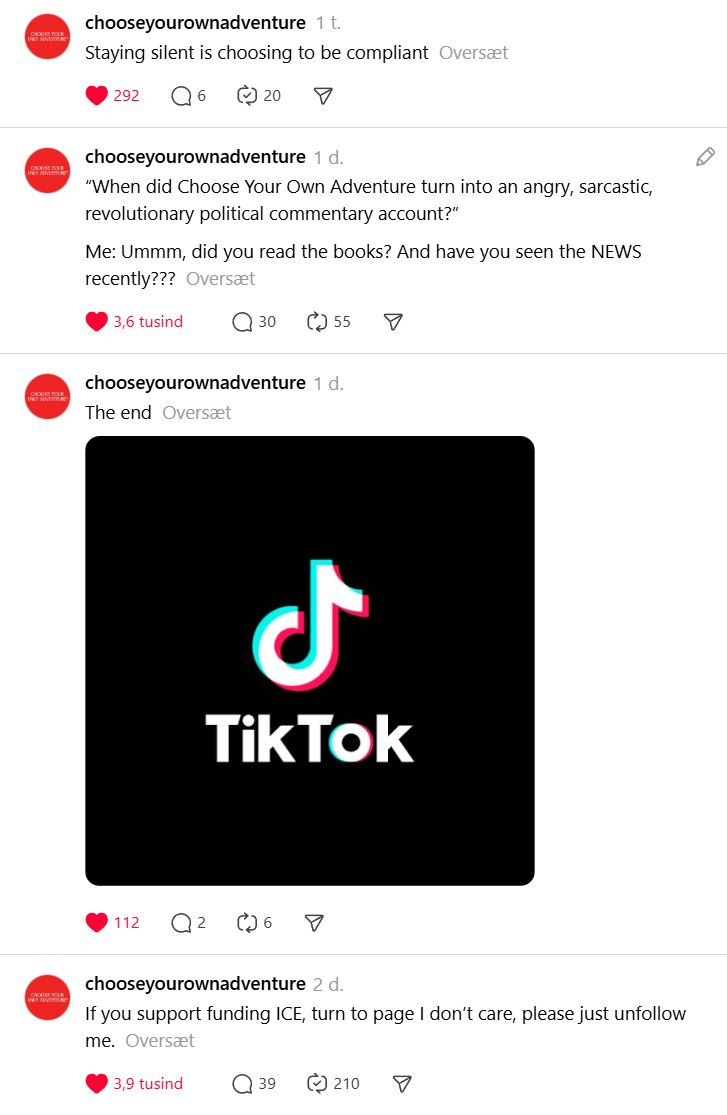The width and height of the screenshot is (727, 1115).
Task: Repost the "The end" TikTok post
Action: [x=247, y=923]
